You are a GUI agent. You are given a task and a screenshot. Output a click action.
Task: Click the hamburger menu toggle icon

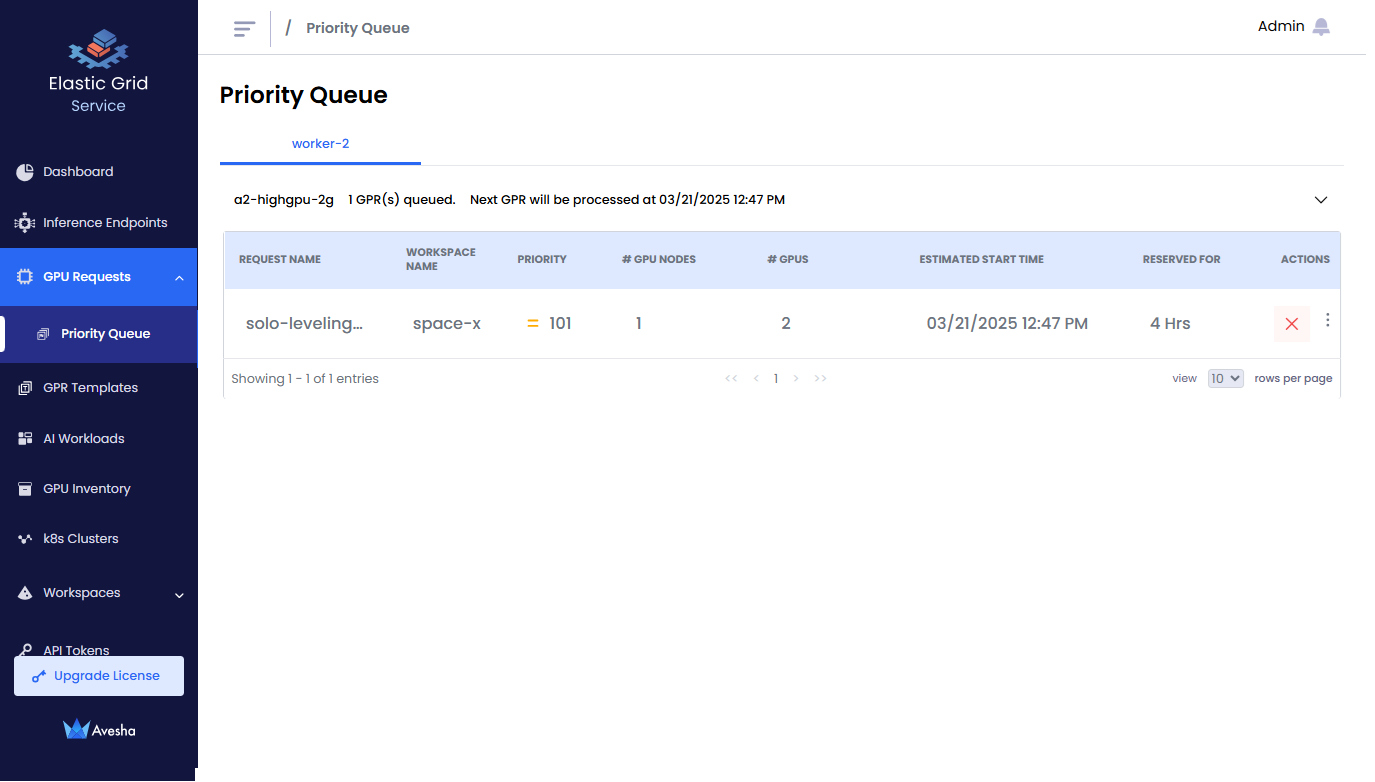click(244, 28)
